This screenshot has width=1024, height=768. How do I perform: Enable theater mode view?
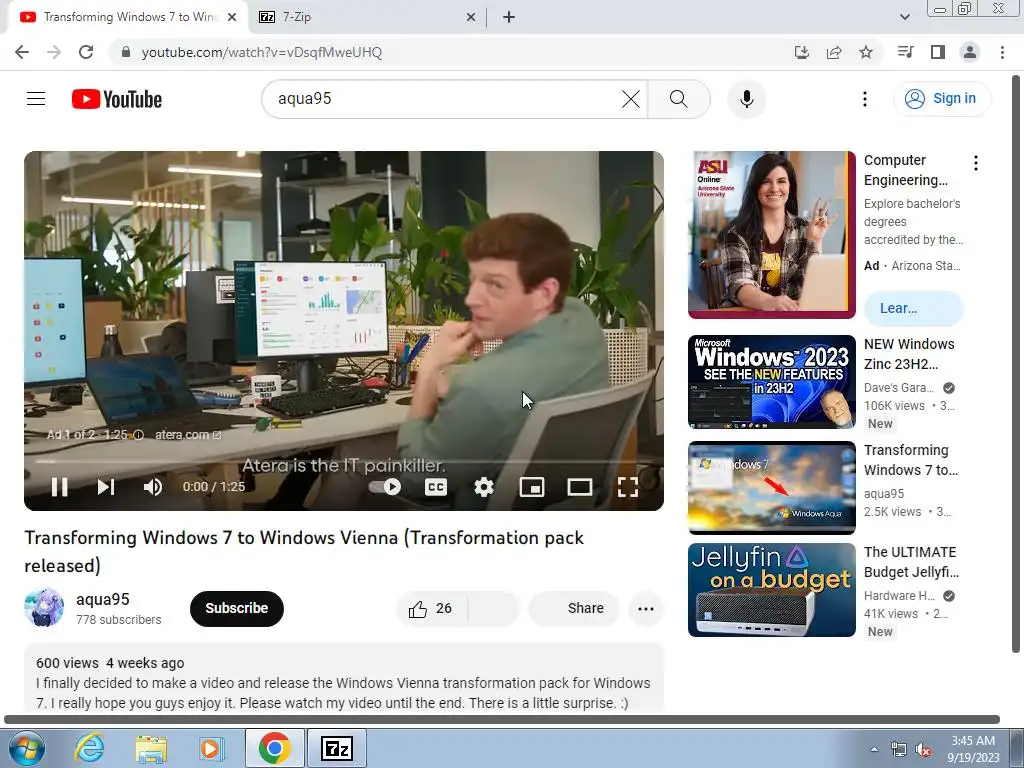coord(580,487)
